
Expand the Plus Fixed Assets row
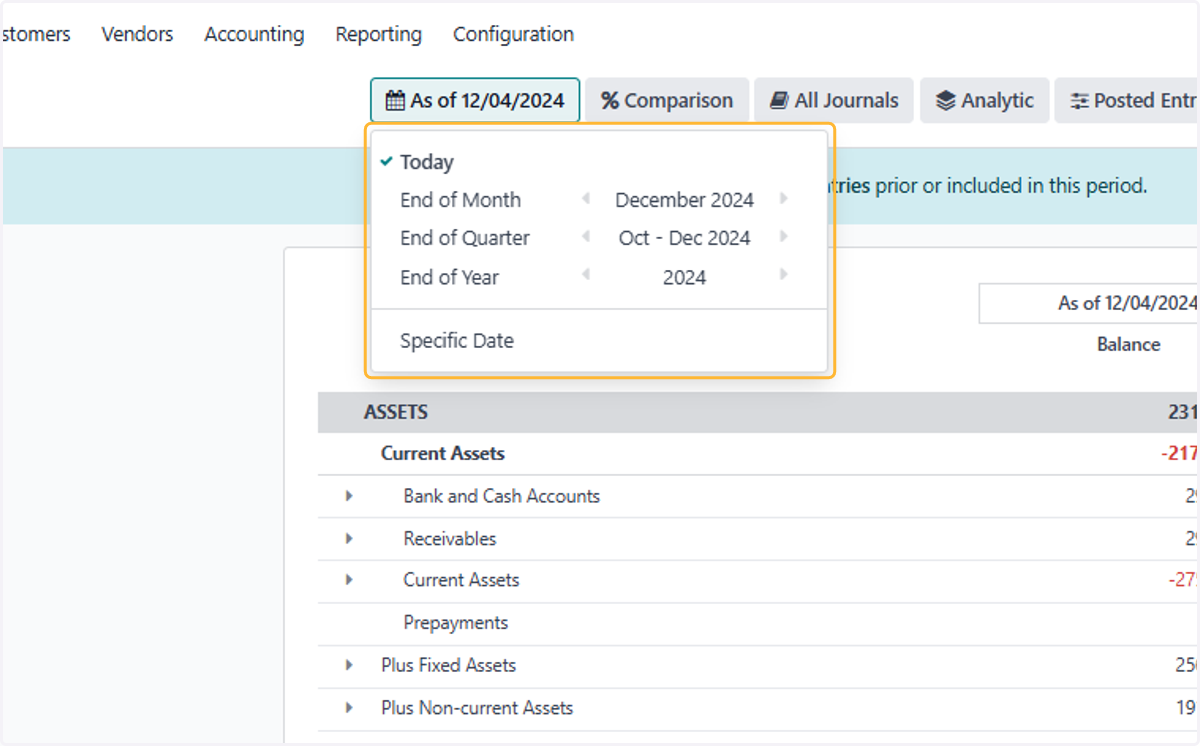349,665
